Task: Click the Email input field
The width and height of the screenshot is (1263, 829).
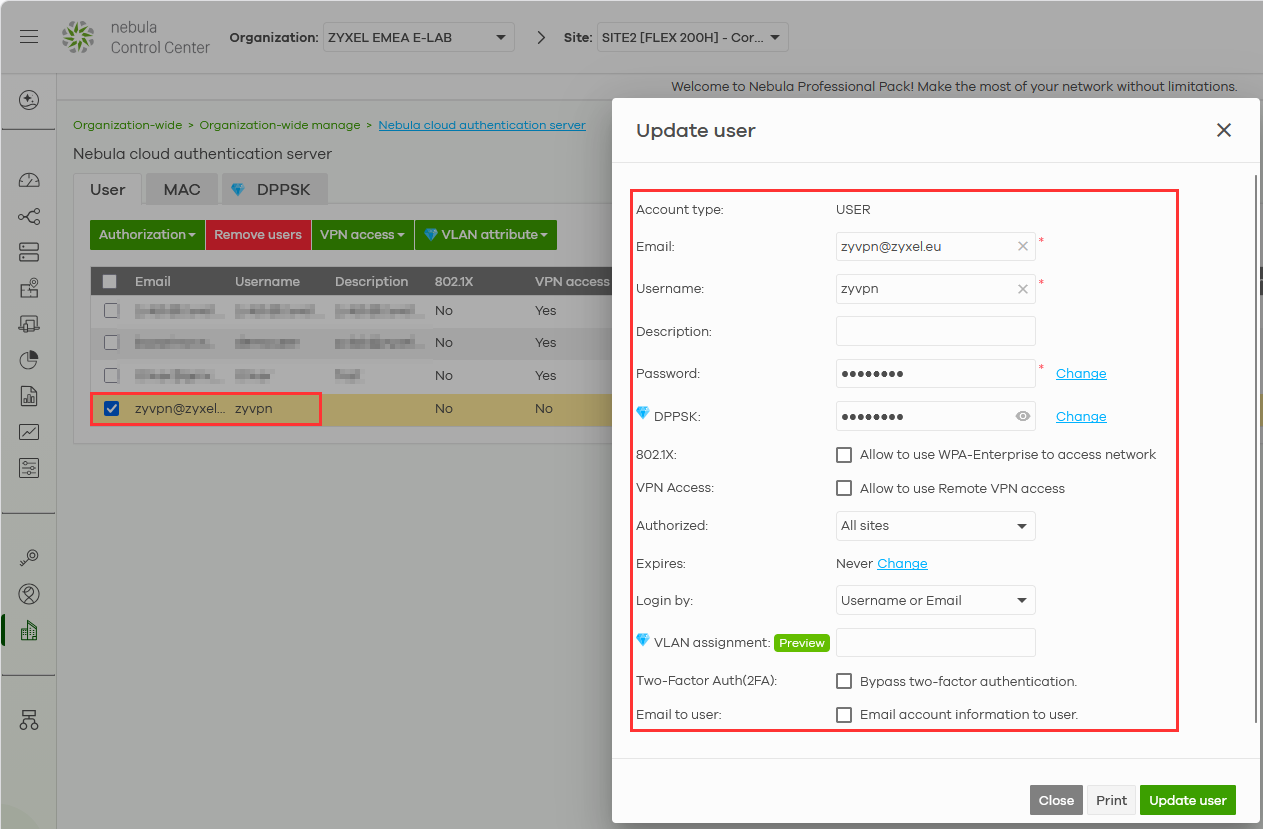Action: [935, 246]
